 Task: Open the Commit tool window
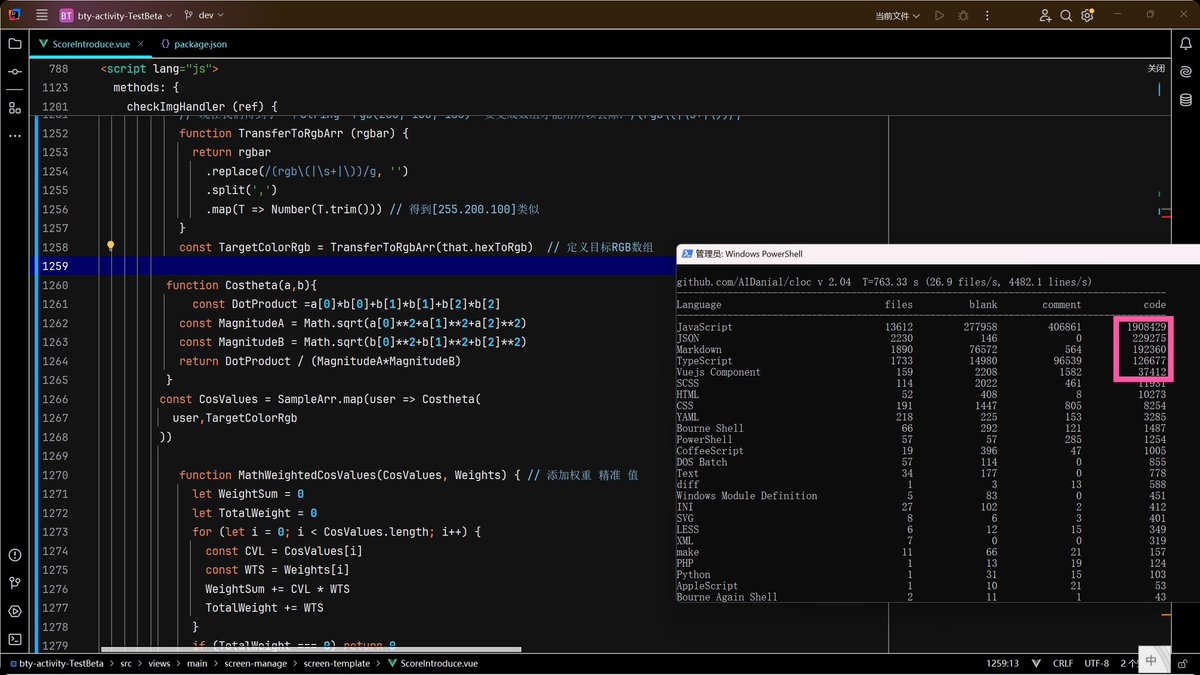pos(15,73)
